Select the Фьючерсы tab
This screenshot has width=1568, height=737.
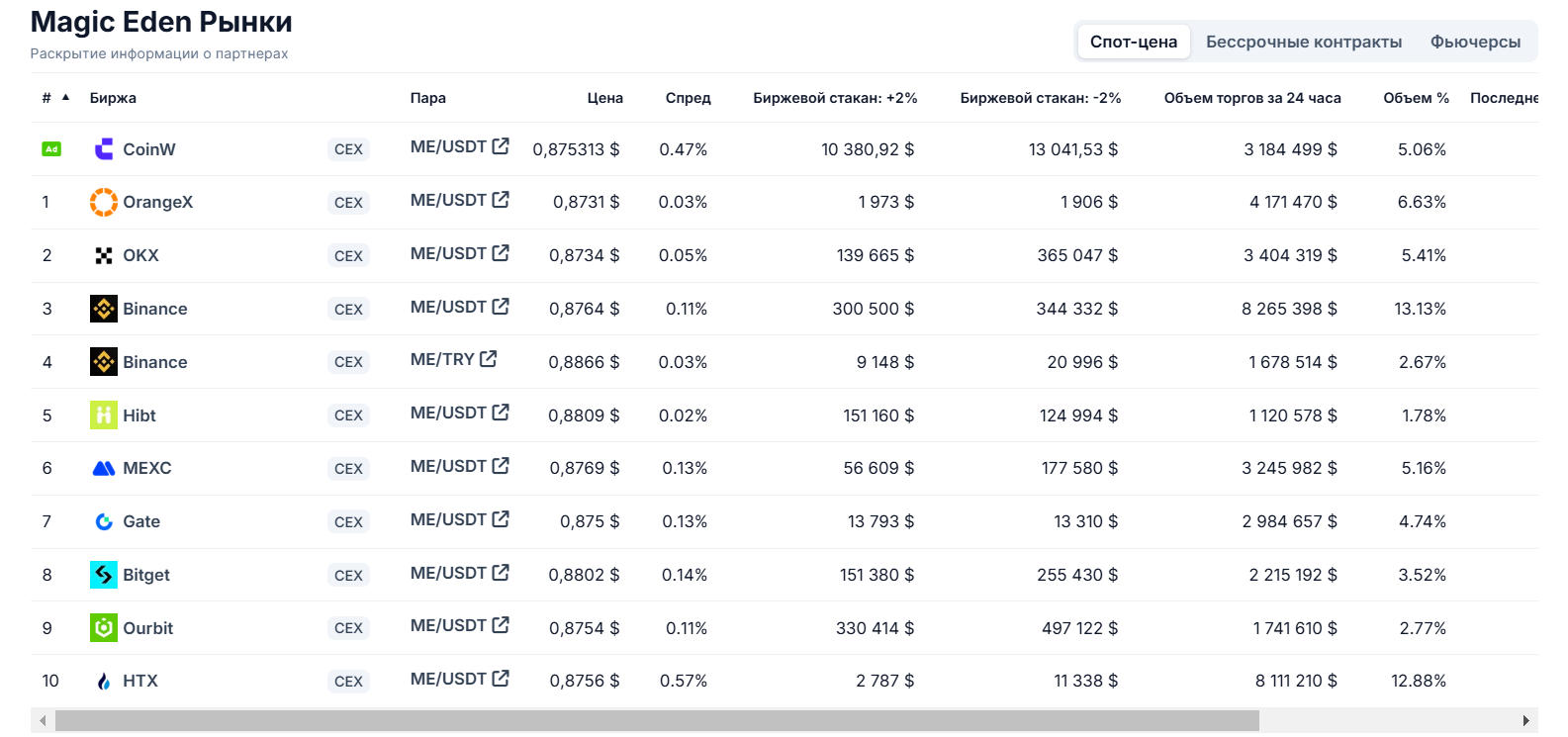coord(1475,42)
